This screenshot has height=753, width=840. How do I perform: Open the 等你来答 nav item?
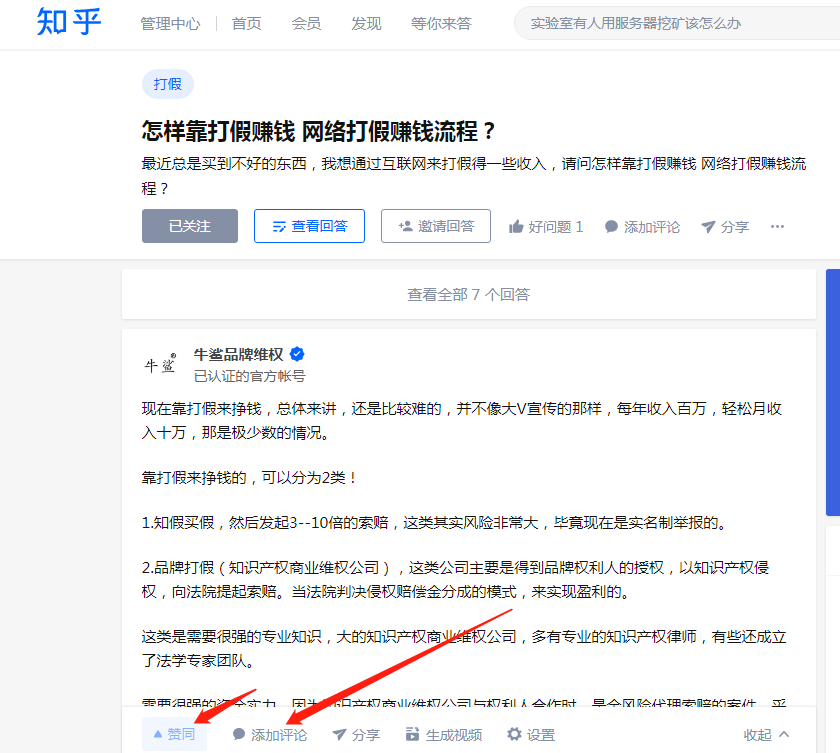pos(441,24)
